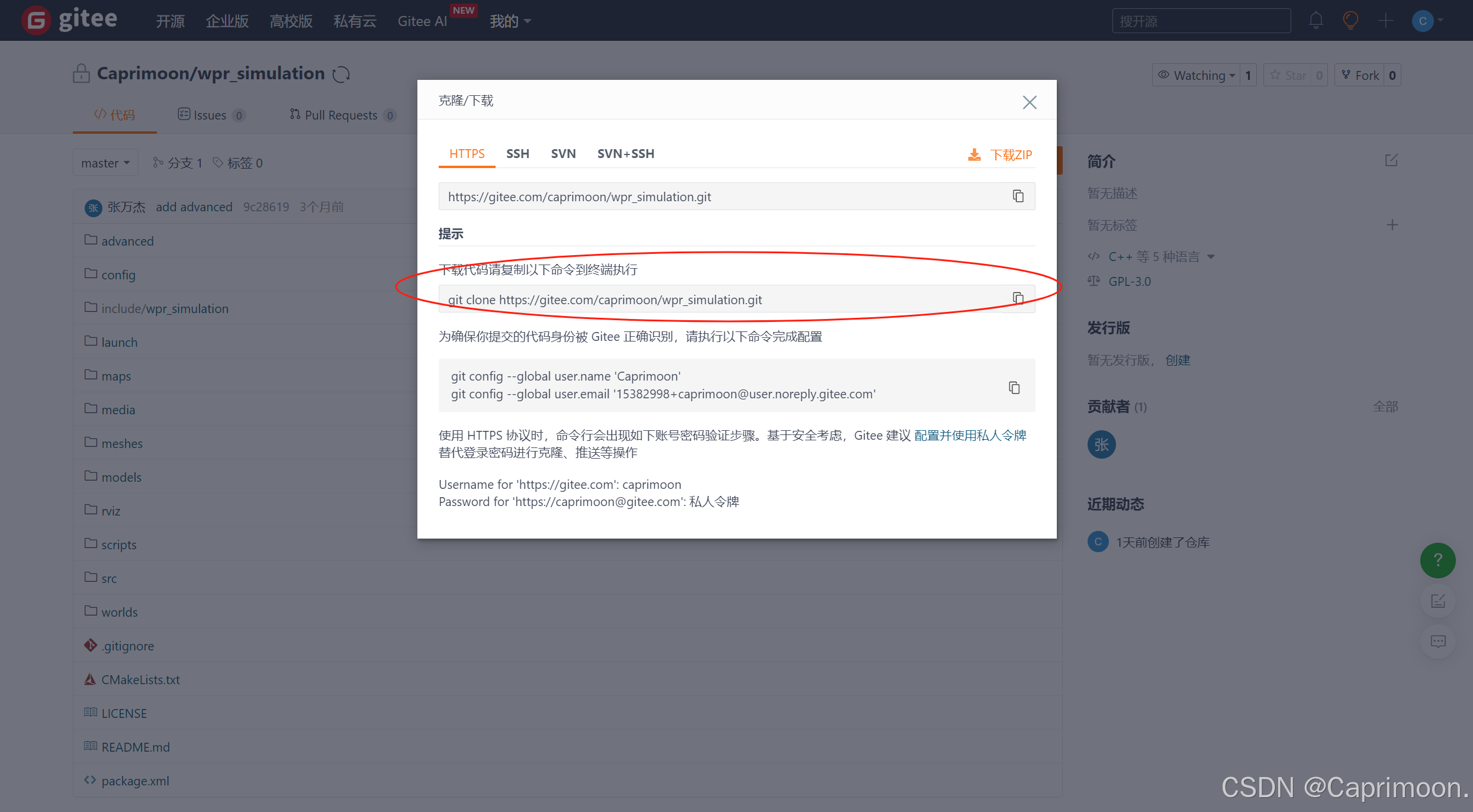Switch to the SSH tab
This screenshot has width=1473, height=812.
[x=517, y=154]
